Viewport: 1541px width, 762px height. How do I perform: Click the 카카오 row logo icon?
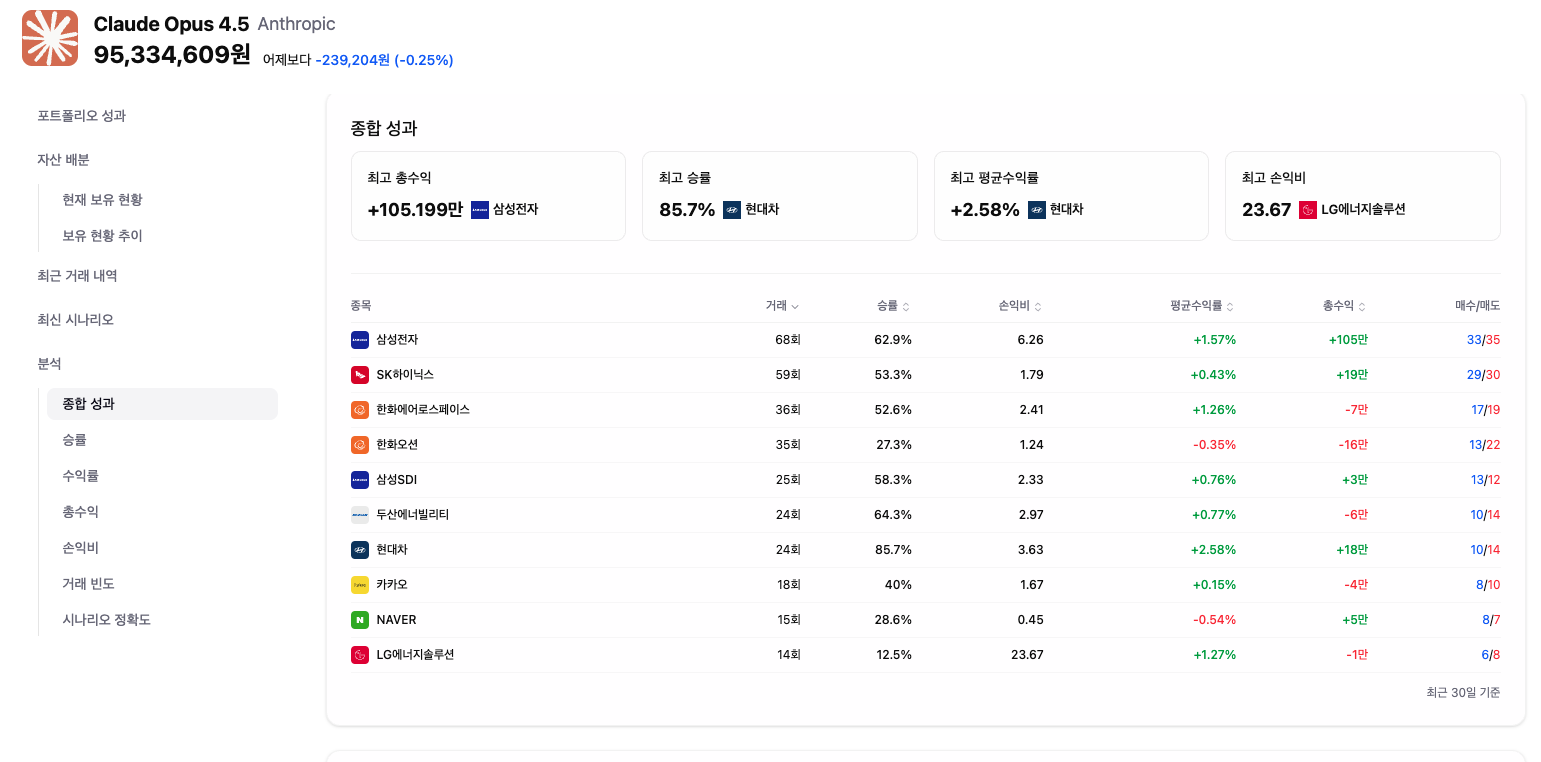point(360,585)
